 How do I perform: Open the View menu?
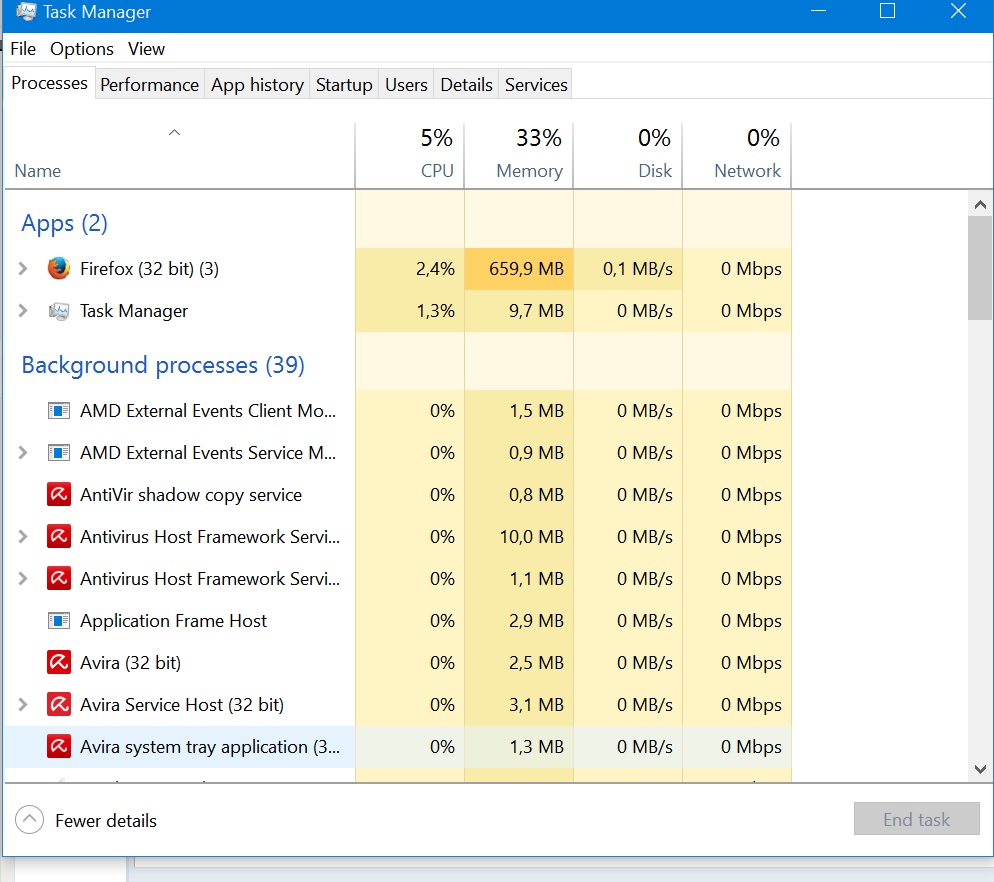pyautogui.click(x=146, y=49)
